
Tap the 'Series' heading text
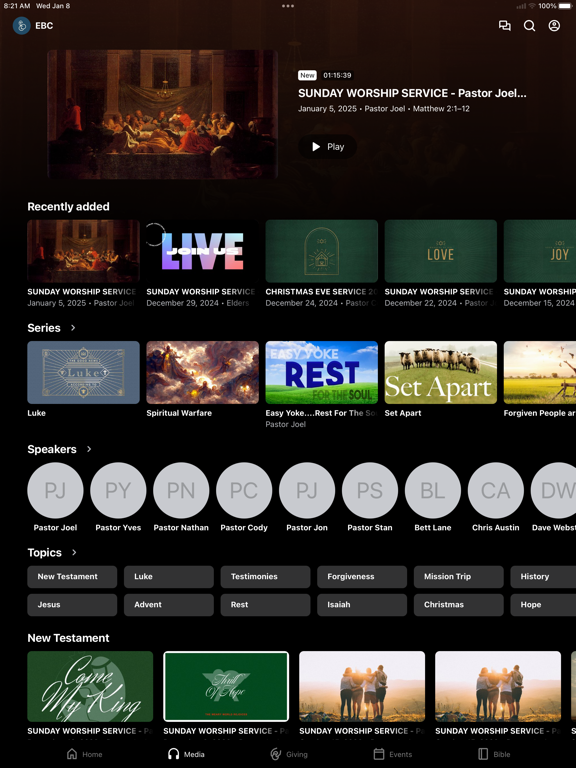[44, 328]
